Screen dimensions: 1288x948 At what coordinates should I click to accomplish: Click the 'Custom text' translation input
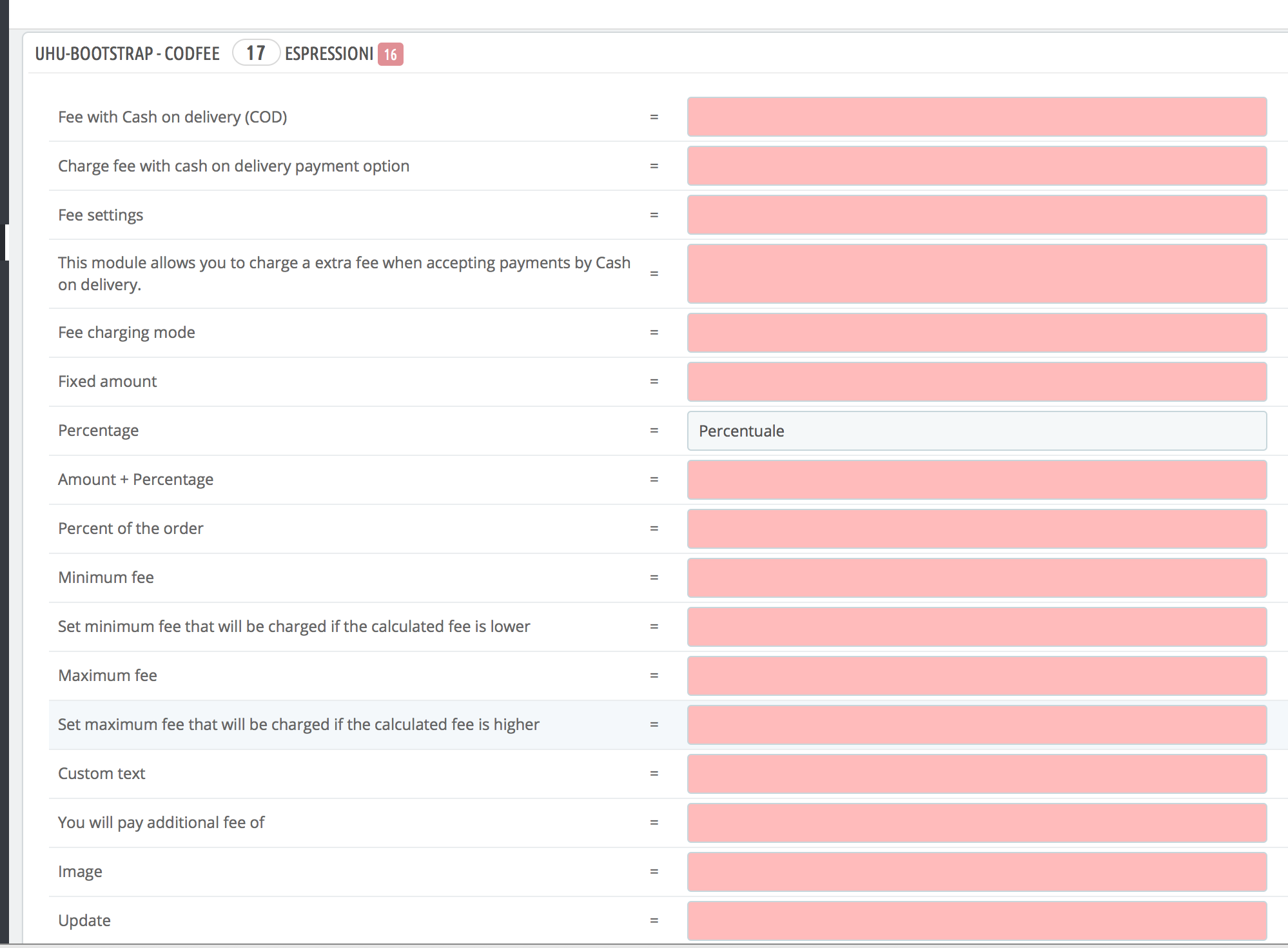click(976, 774)
